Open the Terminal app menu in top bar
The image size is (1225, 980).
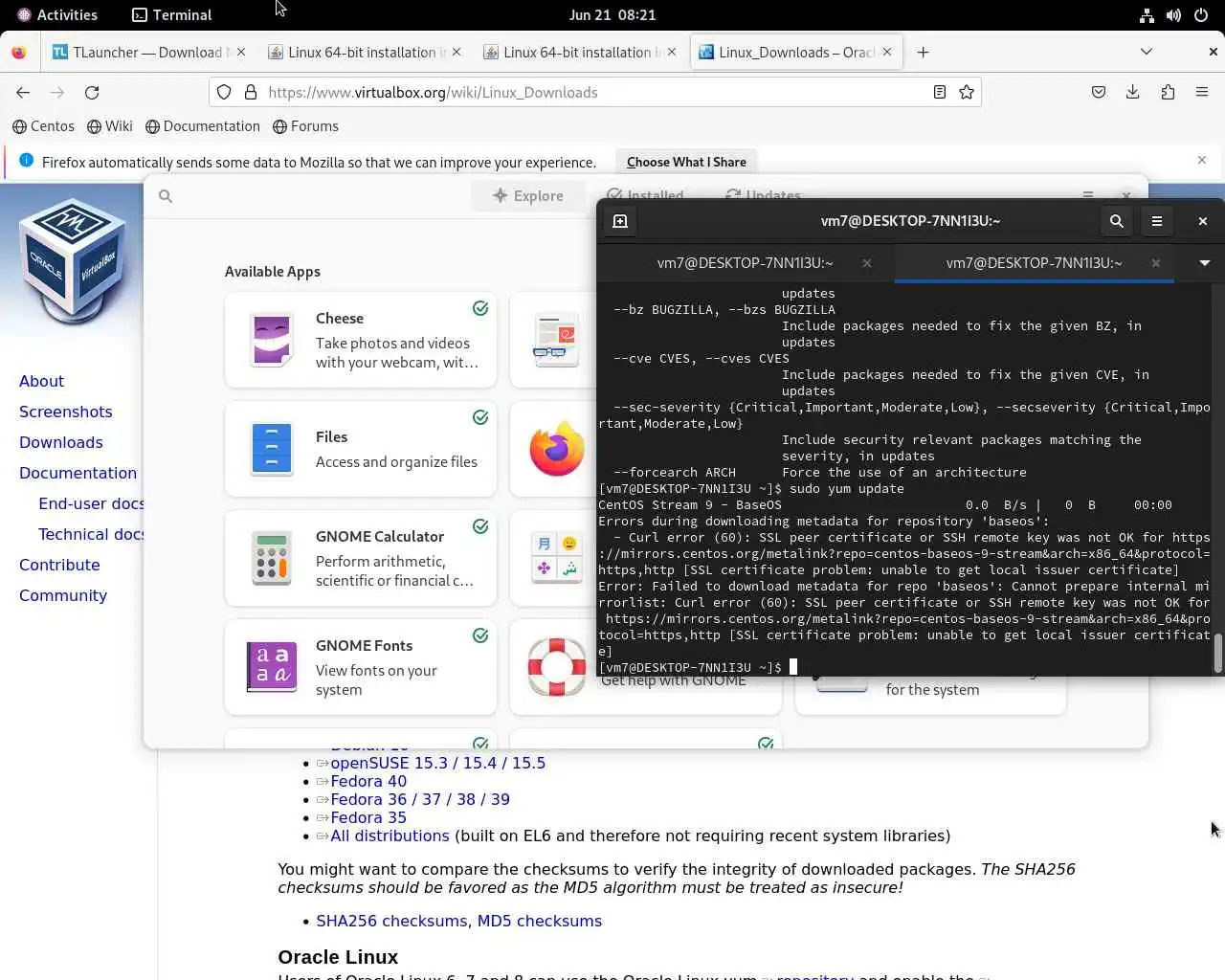click(x=172, y=15)
